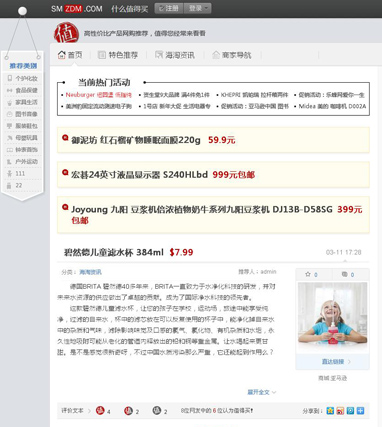This screenshot has height=427, width=382.
Task: Click the icon next to 家具生活
Action: [x=10, y=102]
